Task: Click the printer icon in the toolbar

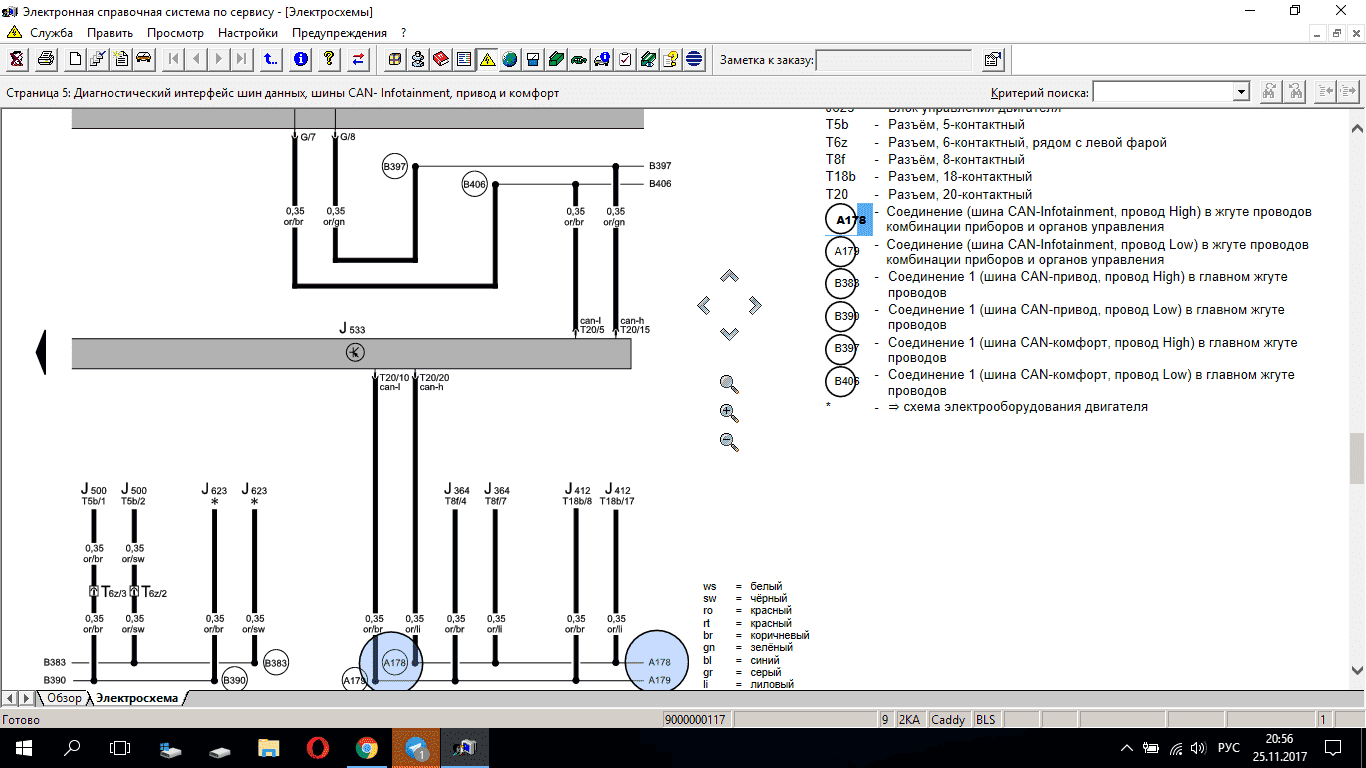Action: pos(45,59)
